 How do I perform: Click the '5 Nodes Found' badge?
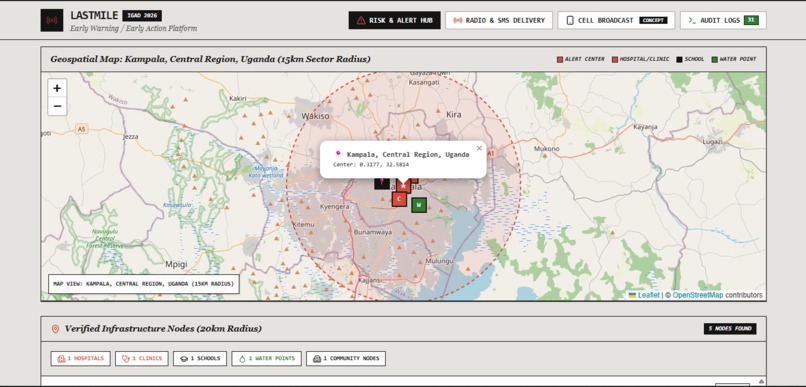(x=730, y=328)
